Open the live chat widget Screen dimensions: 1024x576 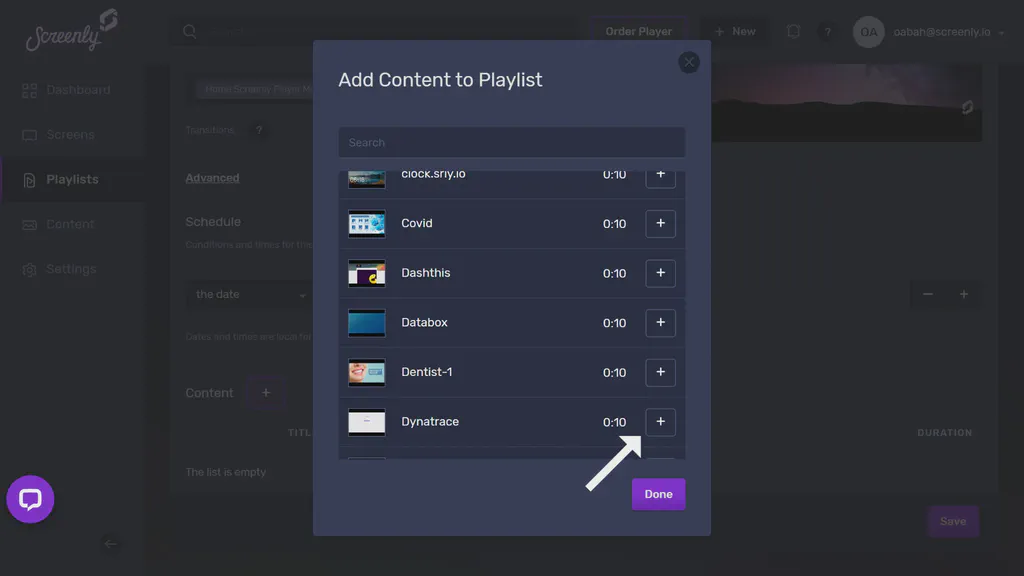30,499
